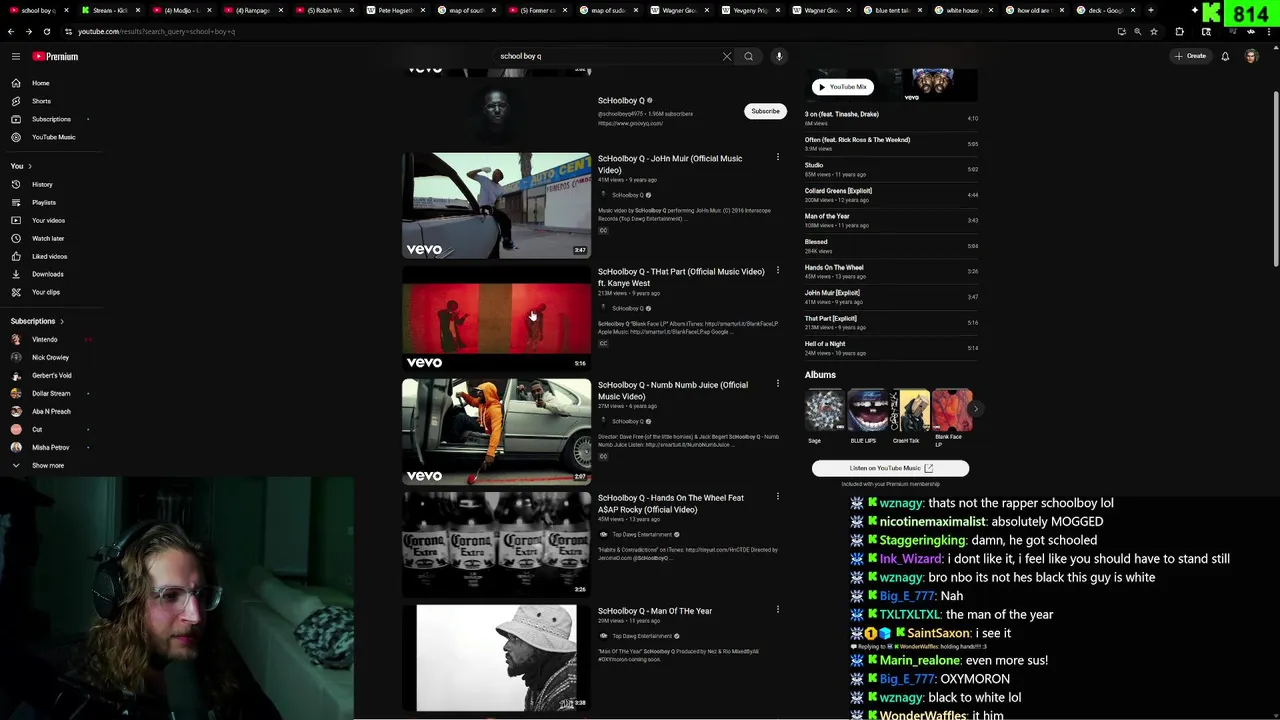This screenshot has height=720, width=1280.
Task: Open Liked videos in the sidebar
Action: 50,256
